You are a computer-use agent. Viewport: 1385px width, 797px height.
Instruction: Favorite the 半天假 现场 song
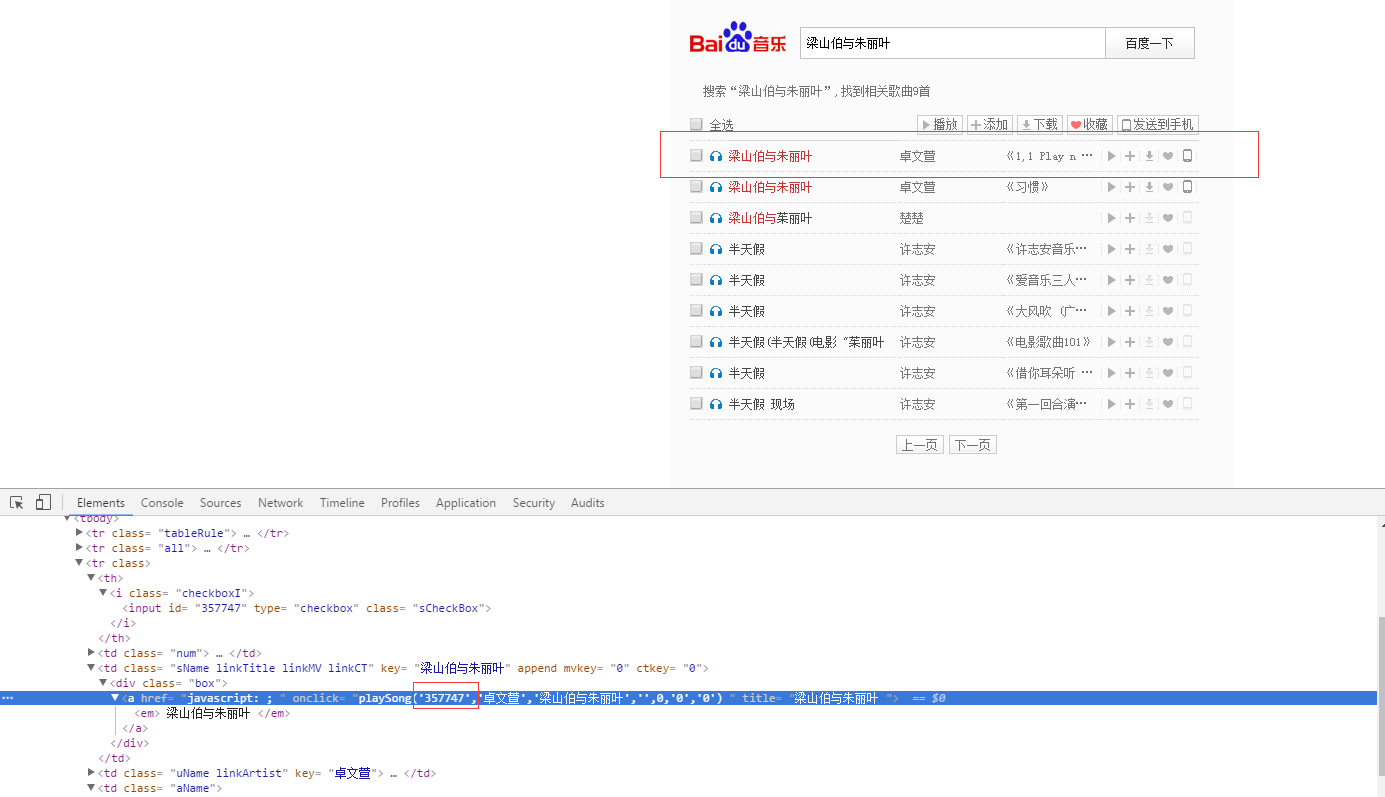pos(1168,404)
